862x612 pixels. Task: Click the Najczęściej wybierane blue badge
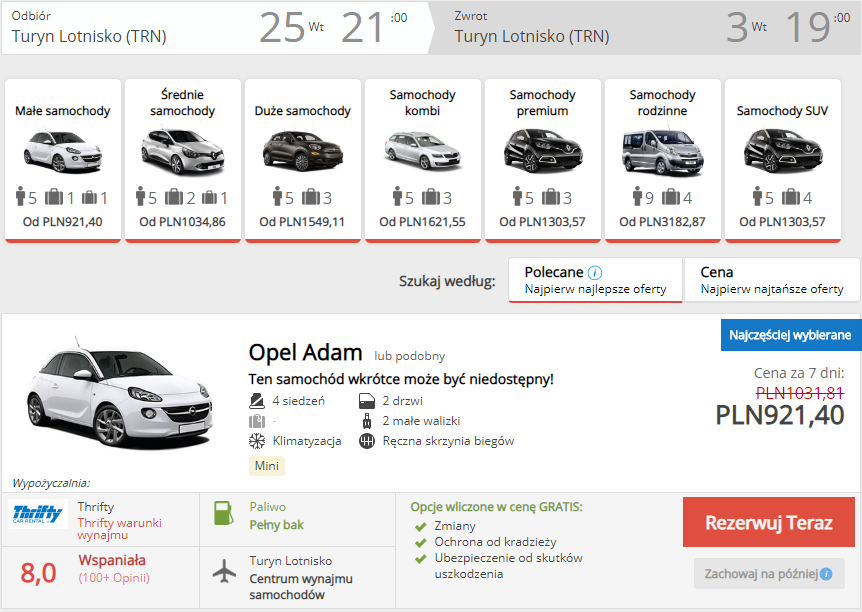(790, 335)
